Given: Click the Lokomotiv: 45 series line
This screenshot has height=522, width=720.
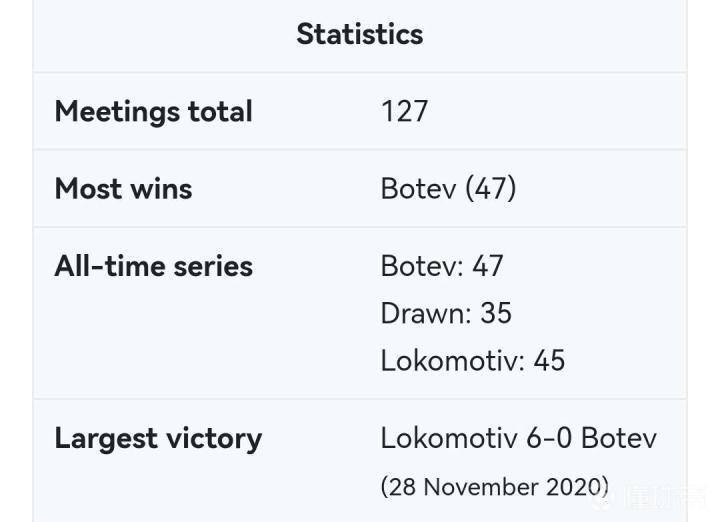Looking at the screenshot, I should [472, 360].
